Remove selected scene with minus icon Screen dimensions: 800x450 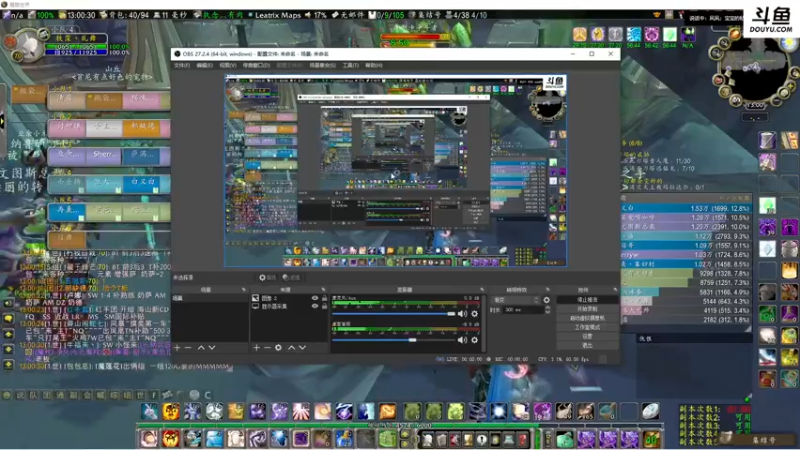click(188, 347)
